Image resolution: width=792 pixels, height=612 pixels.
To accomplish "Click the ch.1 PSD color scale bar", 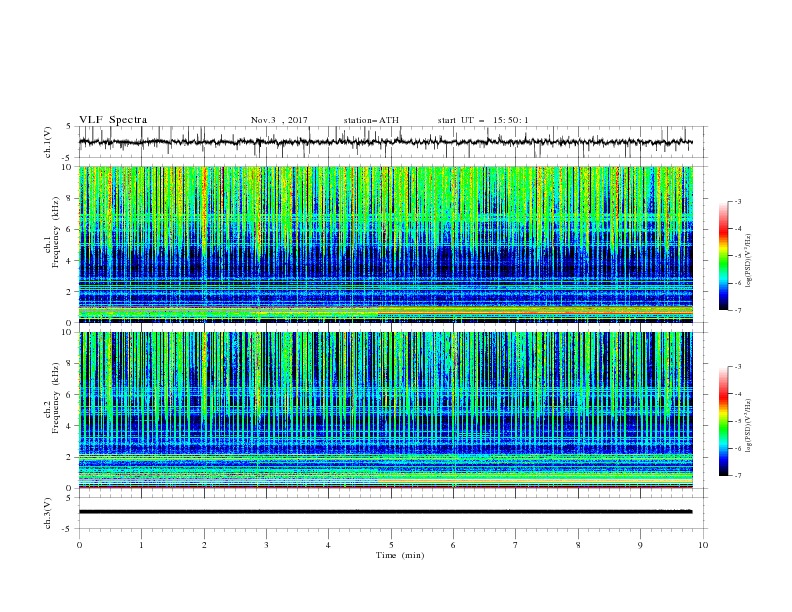I will (x=723, y=256).
